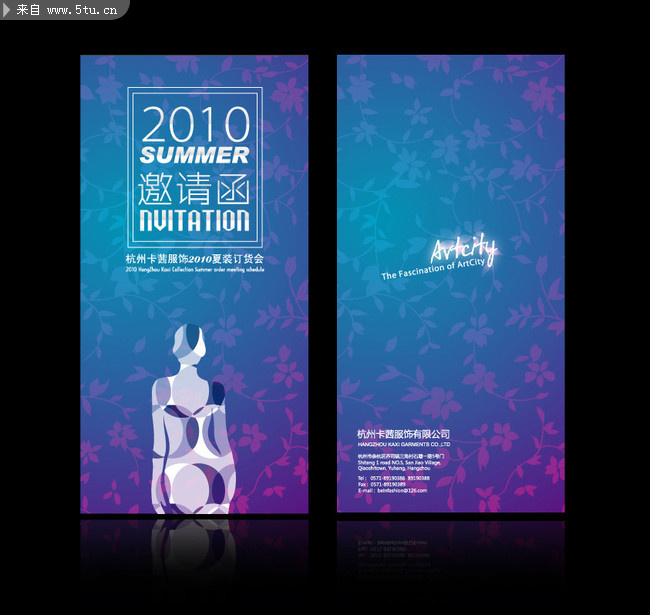Click the Tel phone number line

point(393,478)
